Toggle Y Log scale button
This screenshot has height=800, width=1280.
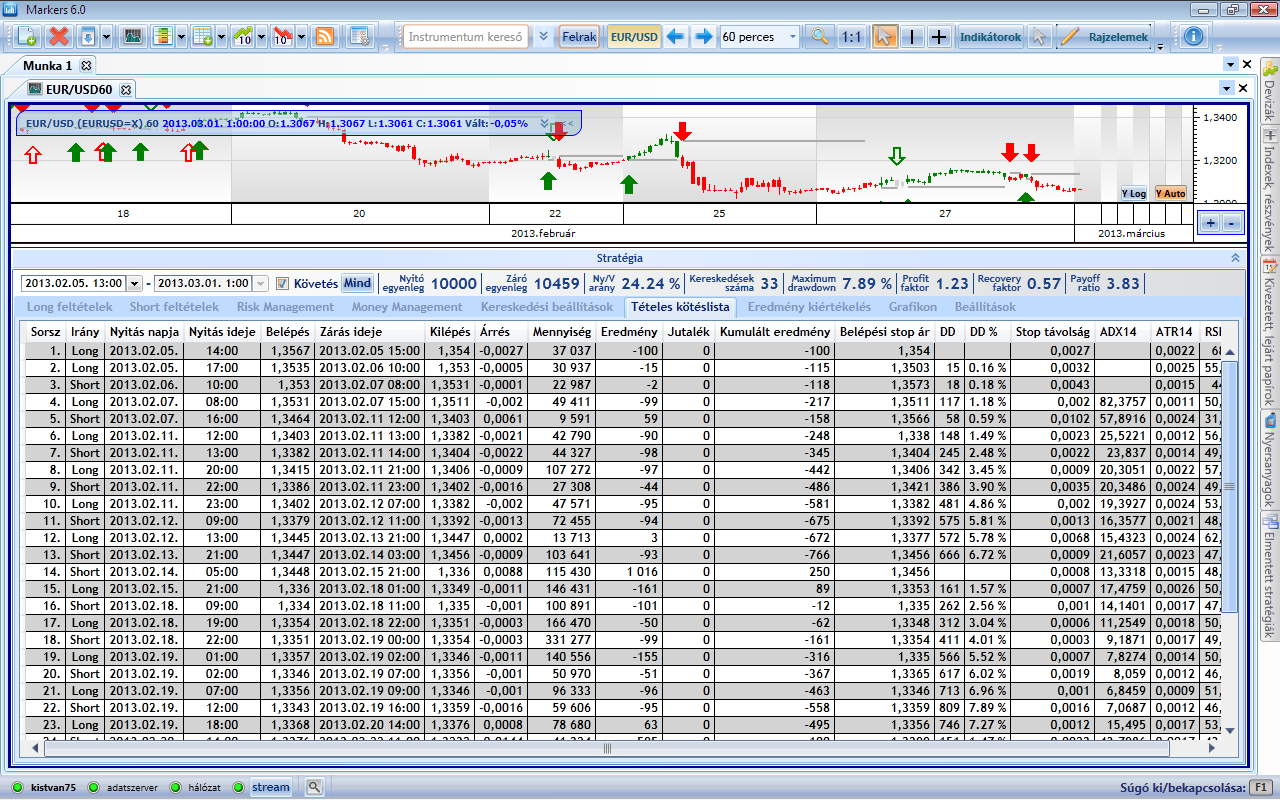tap(1134, 194)
